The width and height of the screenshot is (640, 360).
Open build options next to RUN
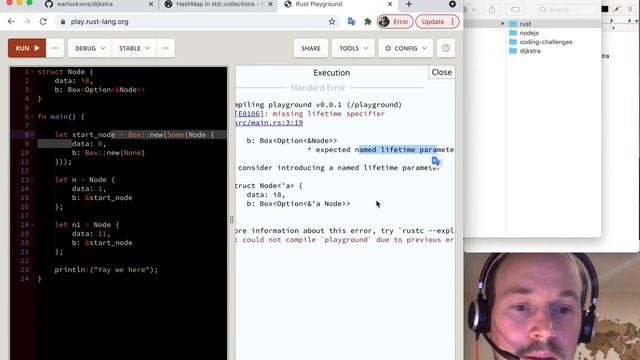pyautogui.click(x=55, y=48)
